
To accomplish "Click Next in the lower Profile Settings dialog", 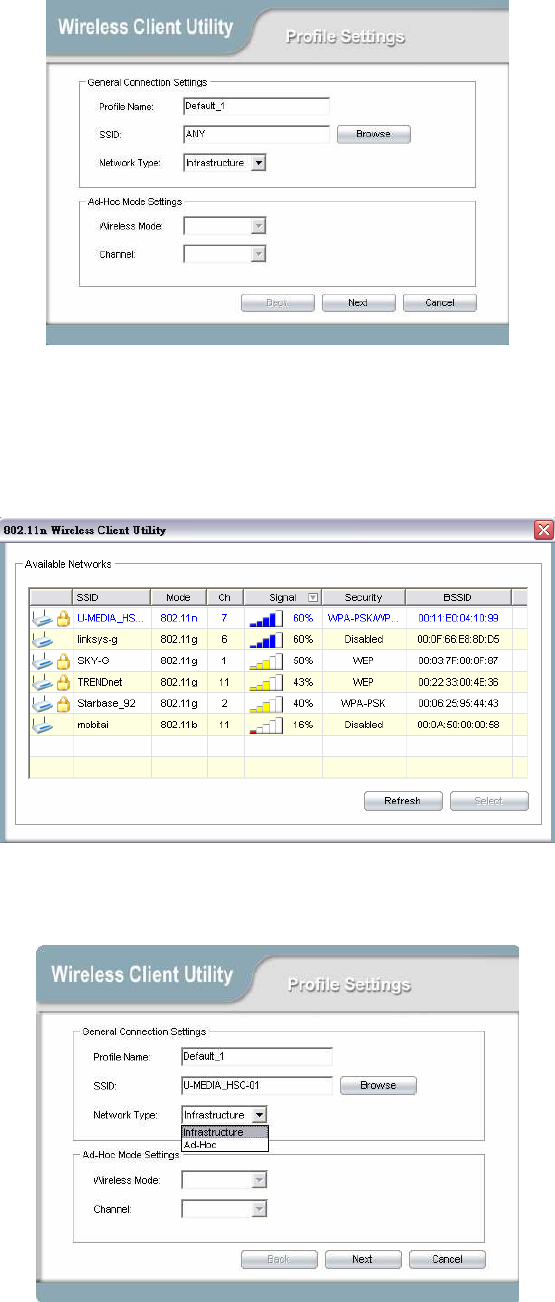I will [x=363, y=1259].
